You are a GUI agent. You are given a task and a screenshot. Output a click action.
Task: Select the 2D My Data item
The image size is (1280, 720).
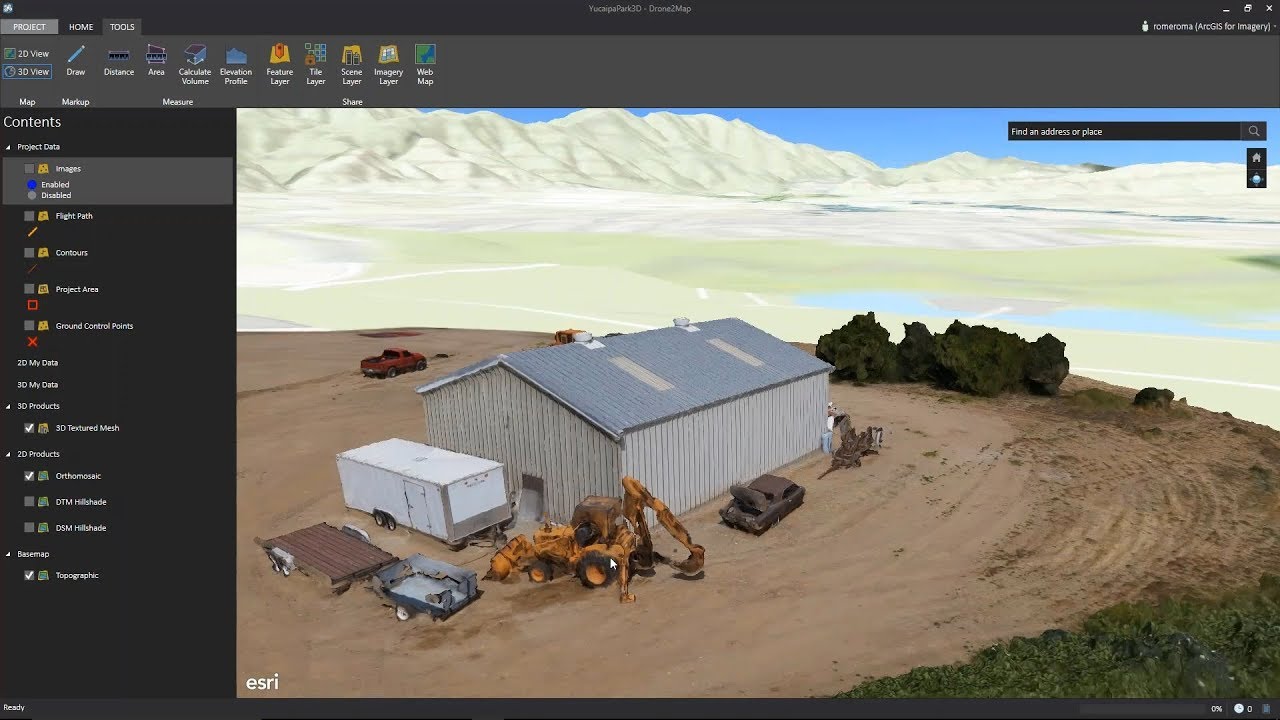[37, 363]
